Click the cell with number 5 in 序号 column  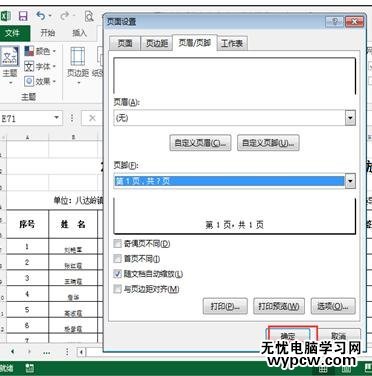27,310
